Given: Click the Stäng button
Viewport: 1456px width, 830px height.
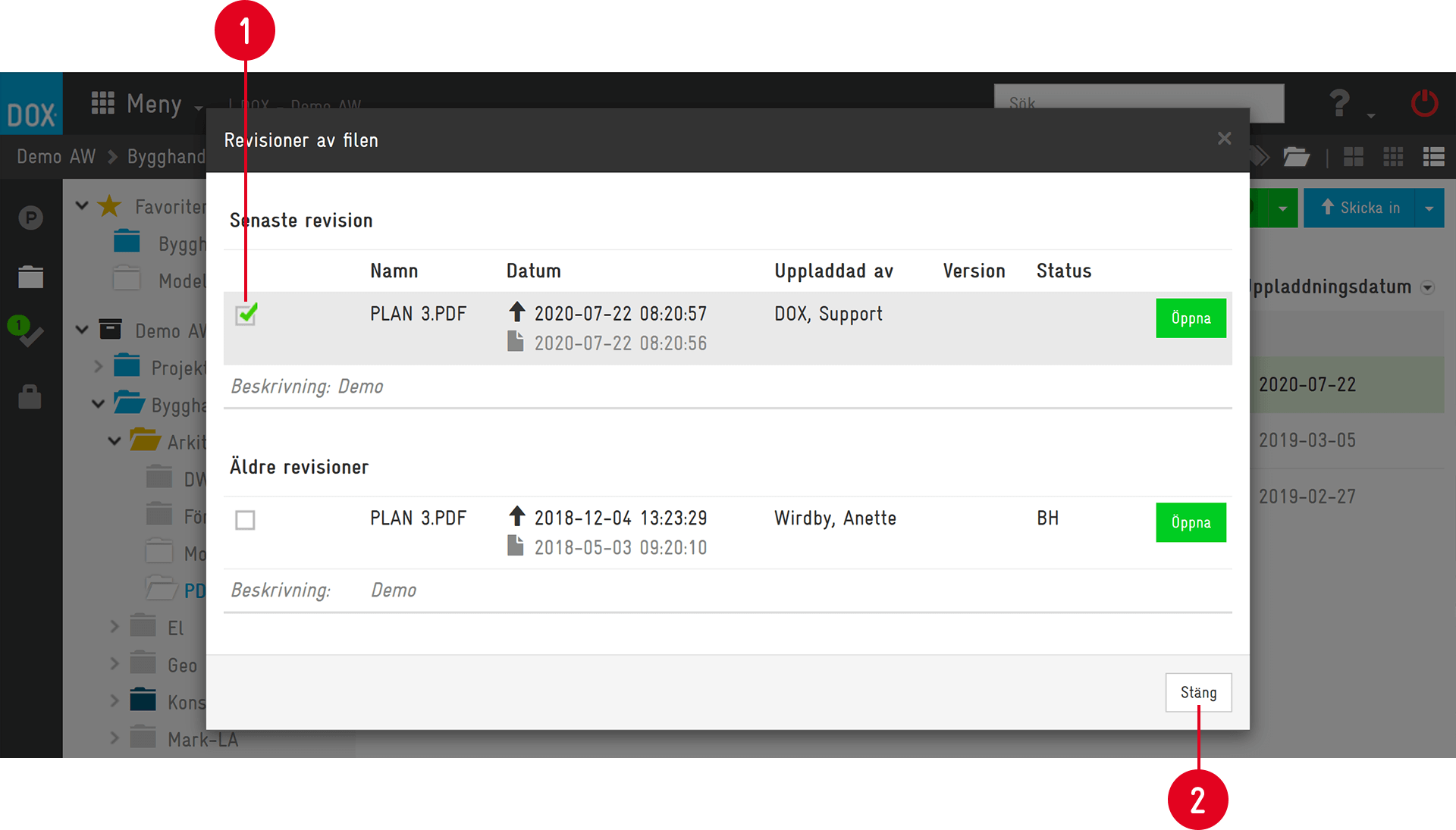Looking at the screenshot, I should (1198, 692).
